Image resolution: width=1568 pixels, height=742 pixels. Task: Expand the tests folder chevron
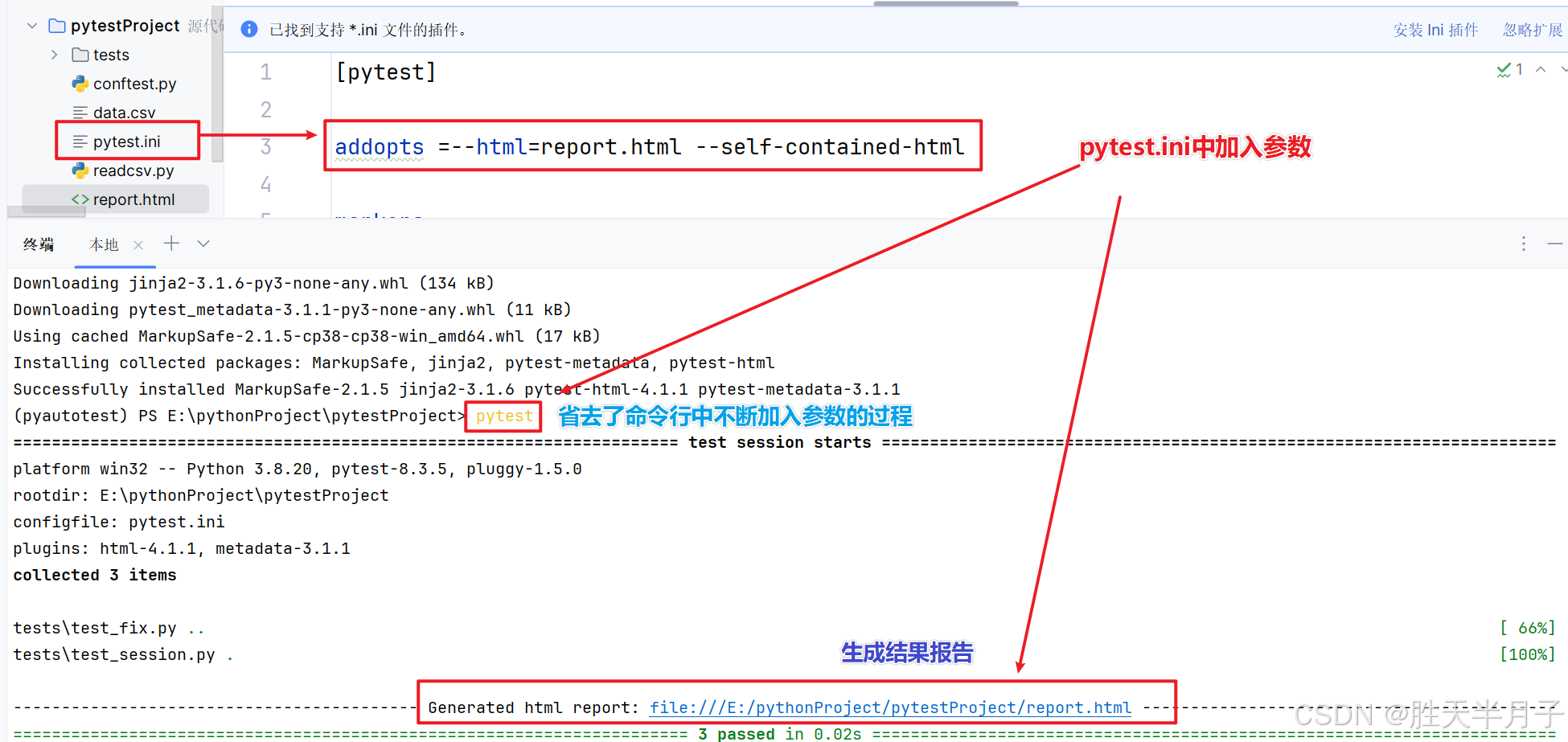click(54, 55)
